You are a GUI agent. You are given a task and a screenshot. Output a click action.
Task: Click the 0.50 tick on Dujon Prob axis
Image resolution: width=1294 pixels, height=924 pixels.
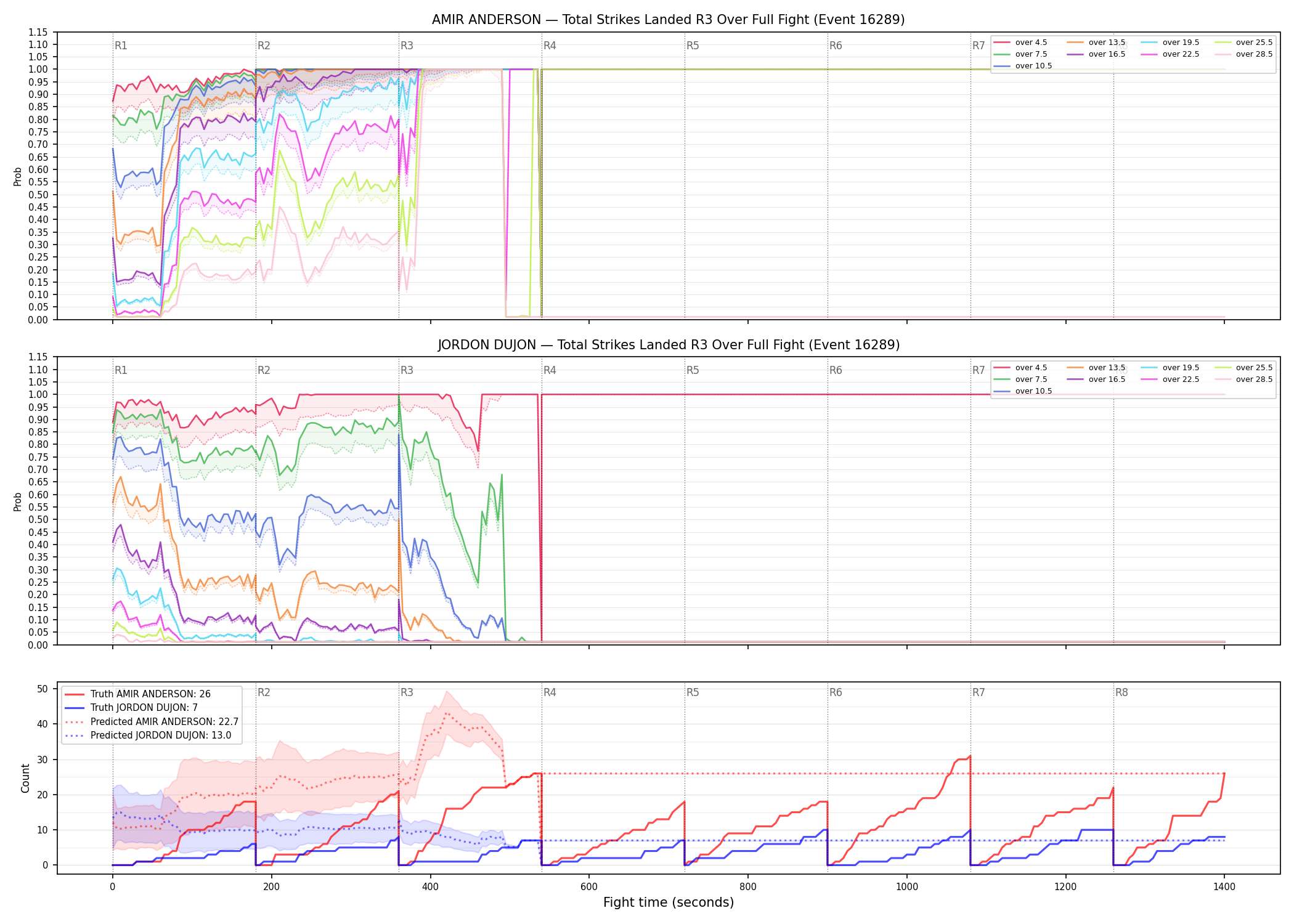pyautogui.click(x=38, y=520)
